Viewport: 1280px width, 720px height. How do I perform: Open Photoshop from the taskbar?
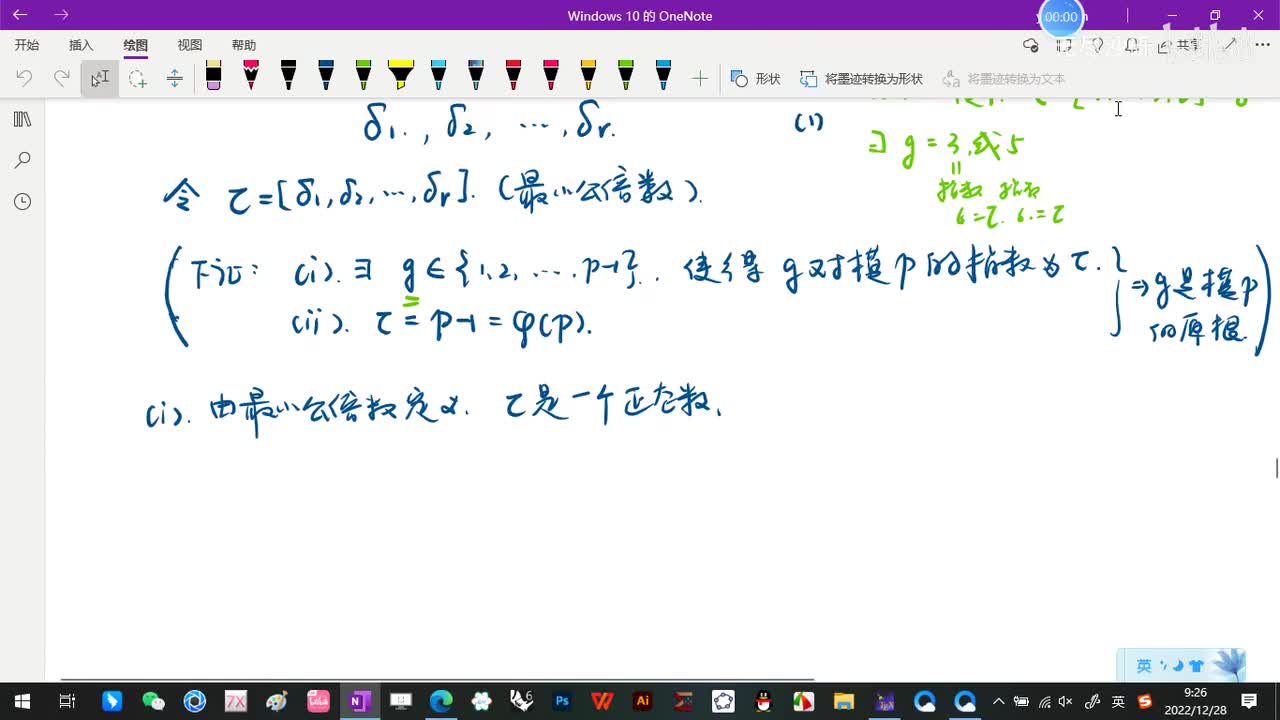coord(562,701)
